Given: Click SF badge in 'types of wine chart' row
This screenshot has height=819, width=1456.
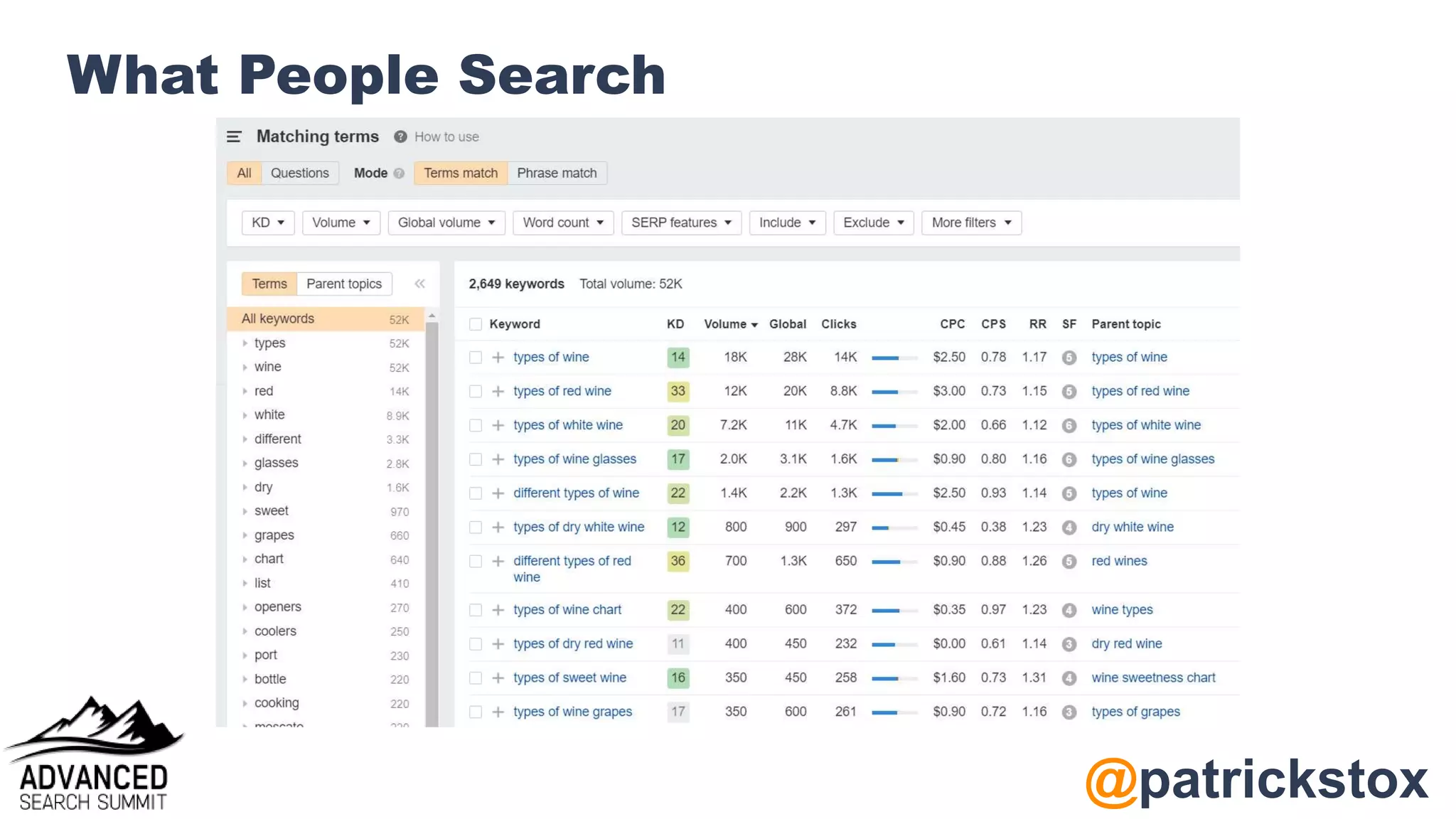Looking at the screenshot, I should point(1069,610).
